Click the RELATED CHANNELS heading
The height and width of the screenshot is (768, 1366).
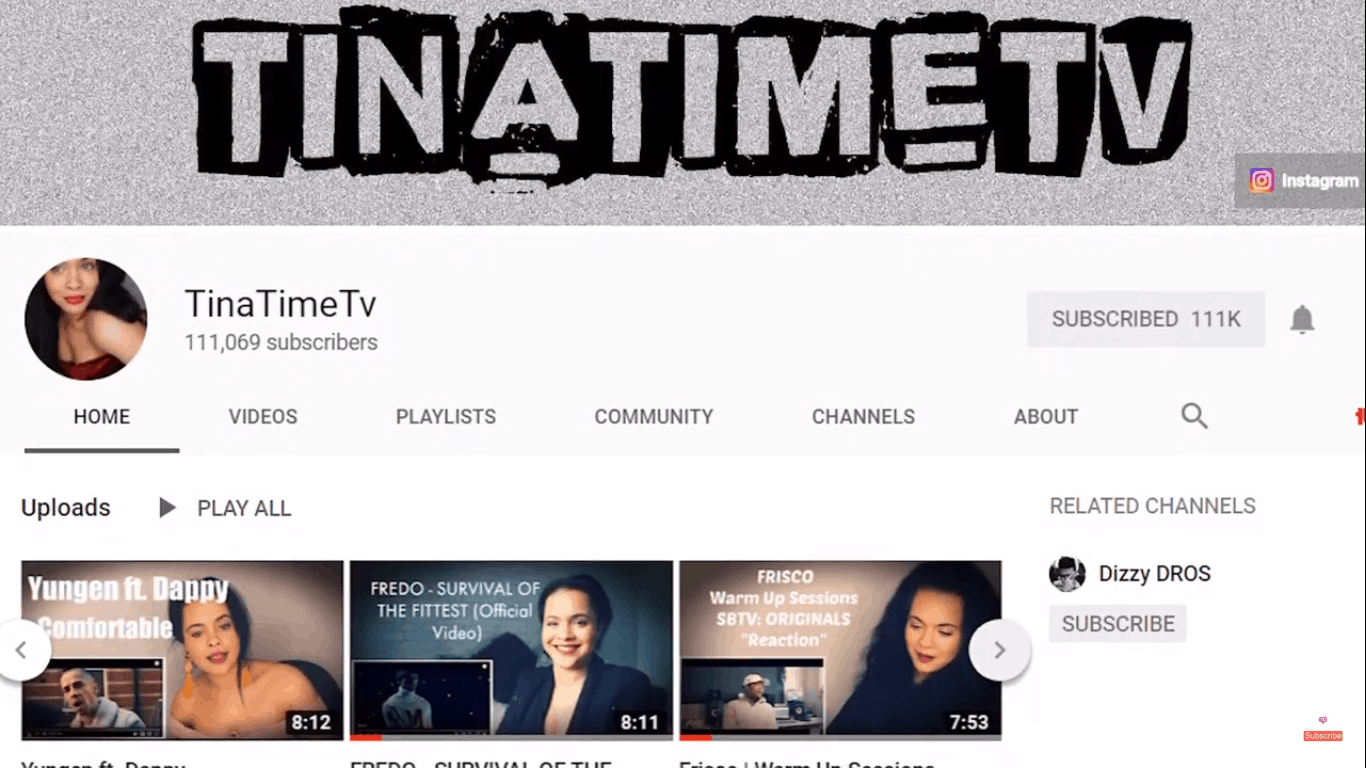click(x=1152, y=506)
